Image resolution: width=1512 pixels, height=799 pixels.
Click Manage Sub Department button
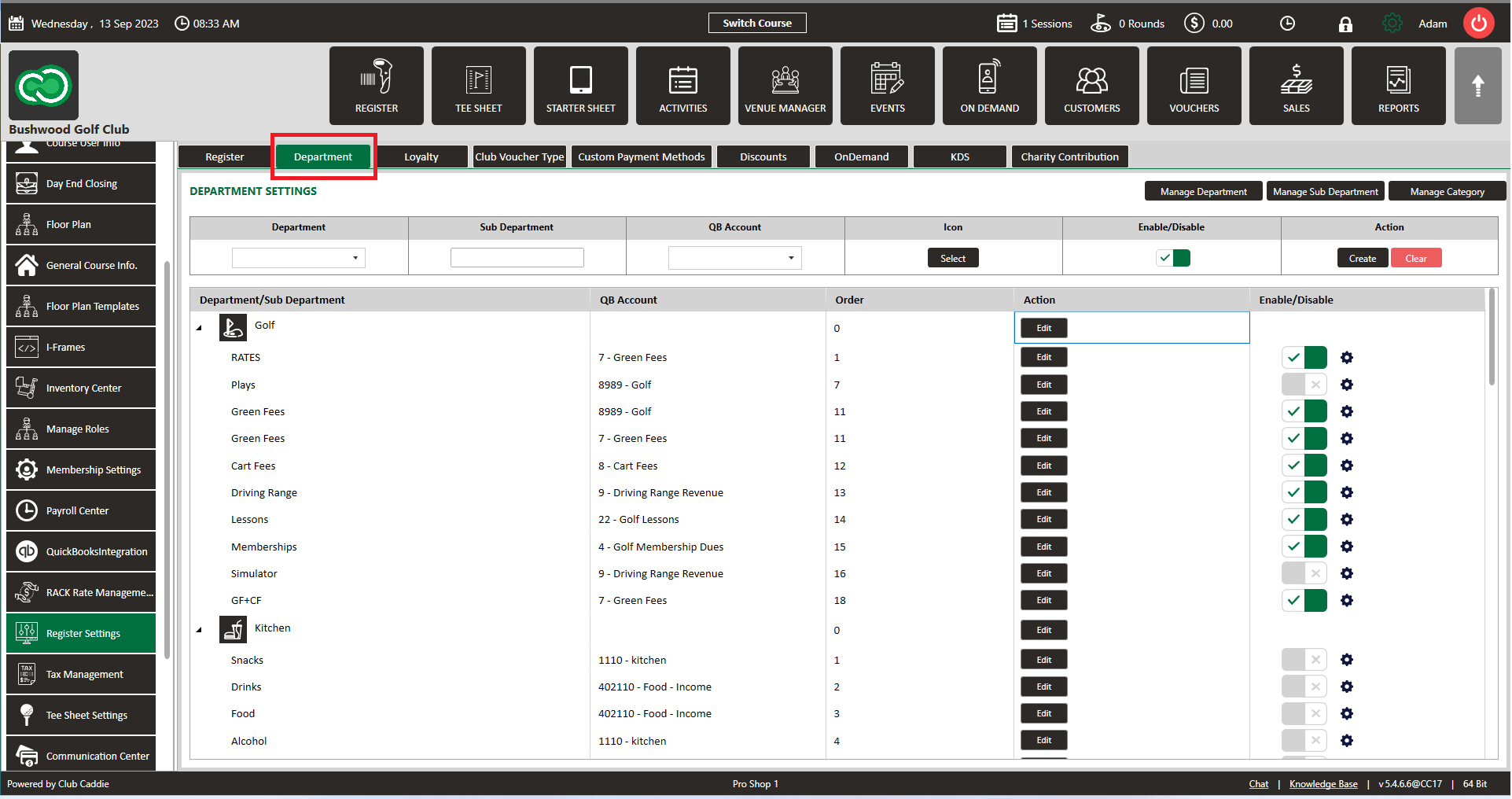tap(1325, 191)
